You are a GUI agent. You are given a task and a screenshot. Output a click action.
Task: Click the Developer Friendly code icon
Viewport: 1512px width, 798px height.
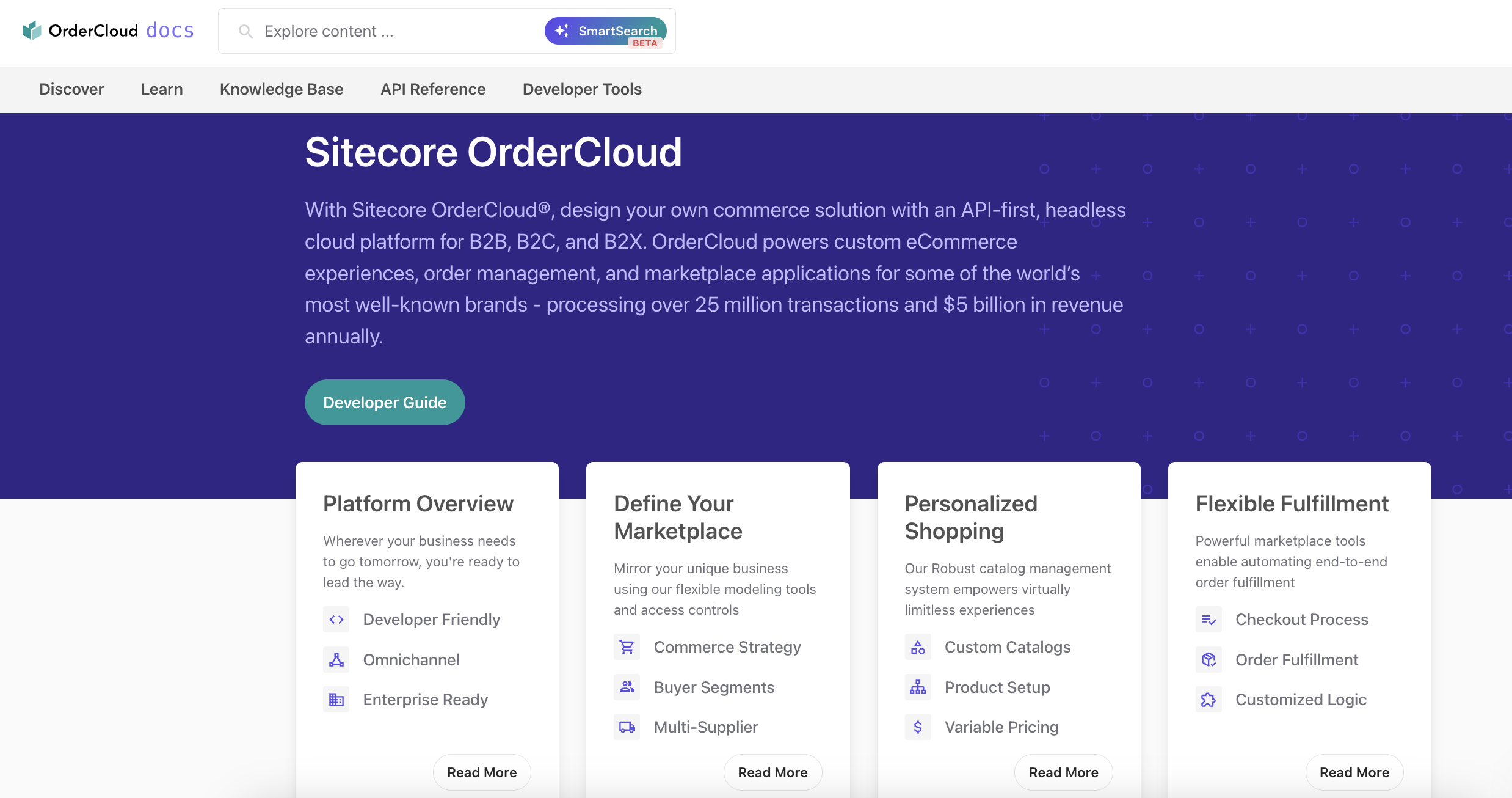(336, 620)
